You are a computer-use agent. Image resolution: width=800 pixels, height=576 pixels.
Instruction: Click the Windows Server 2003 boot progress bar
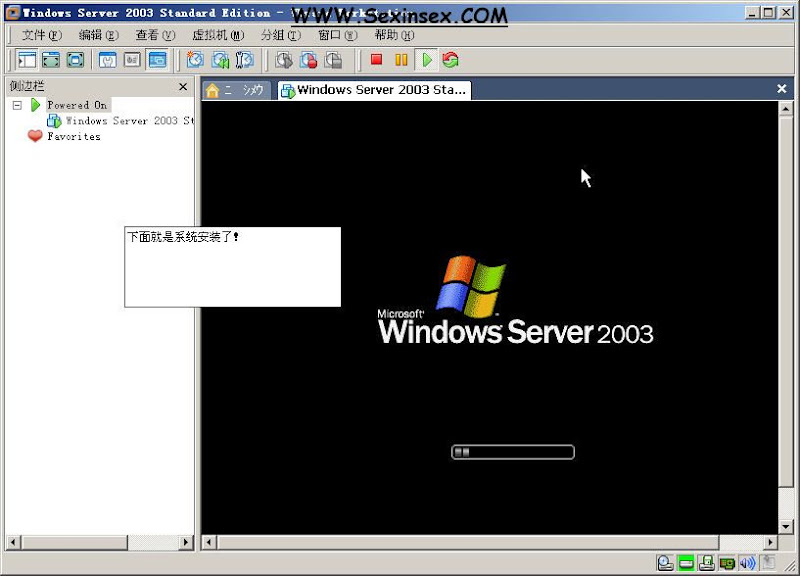[x=513, y=452]
